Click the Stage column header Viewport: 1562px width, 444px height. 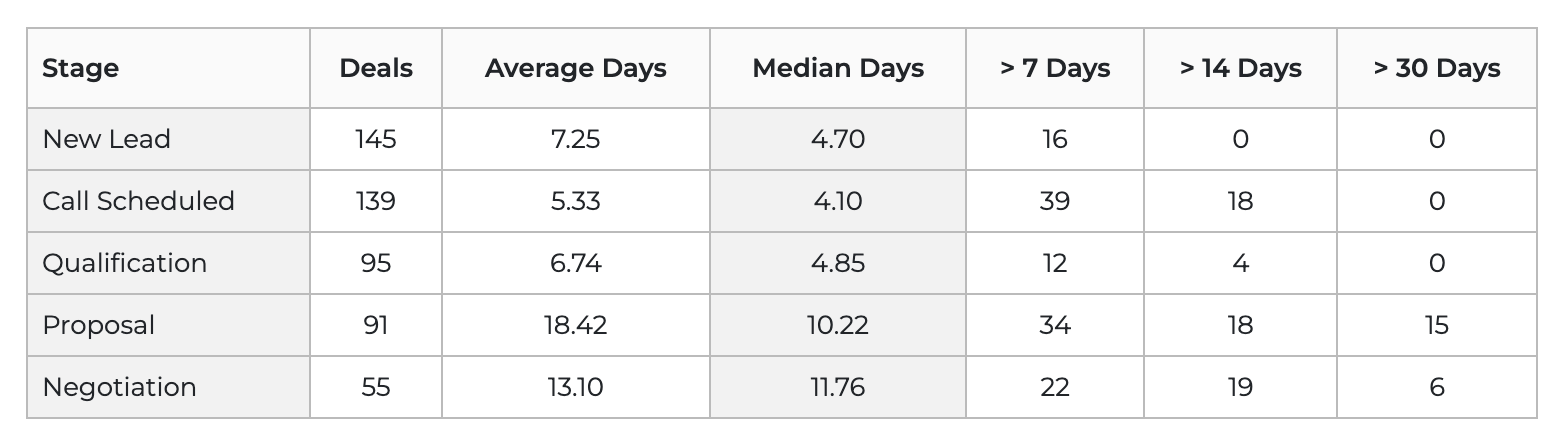(81, 68)
